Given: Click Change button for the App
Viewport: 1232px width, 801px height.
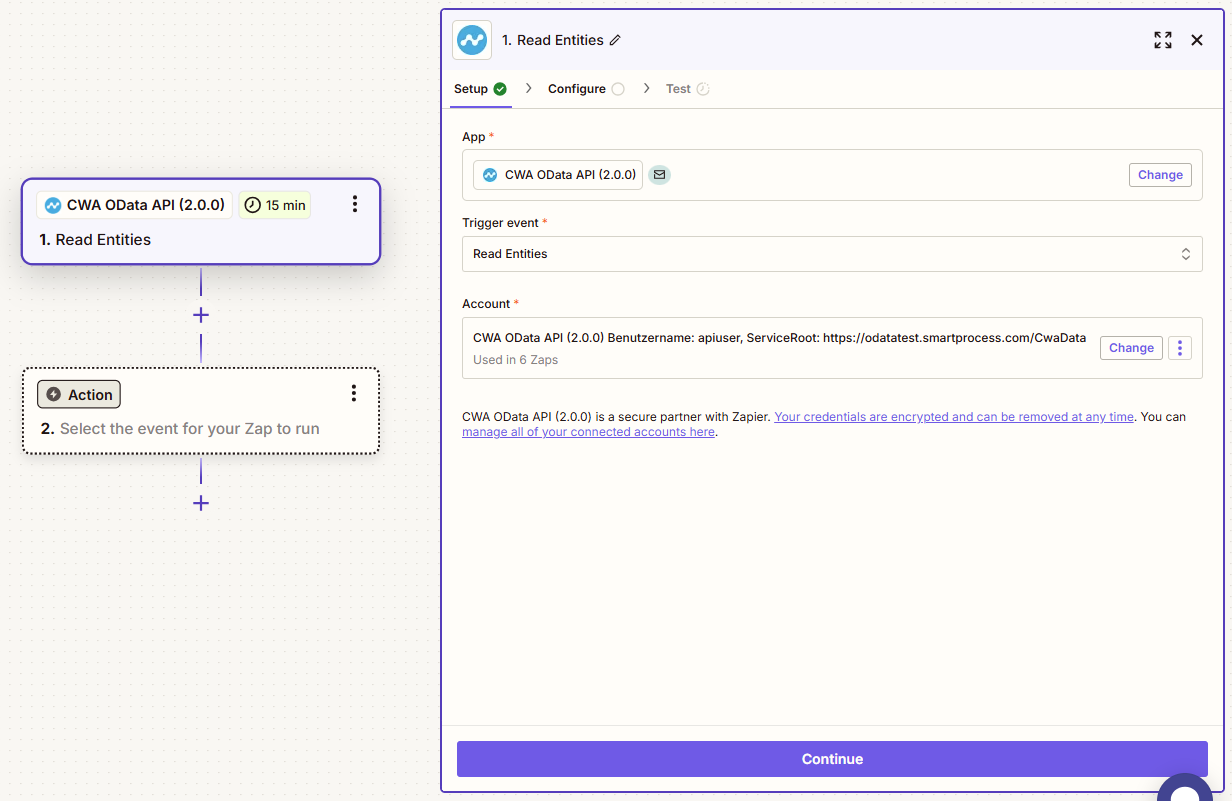Looking at the screenshot, I should 1160,175.
